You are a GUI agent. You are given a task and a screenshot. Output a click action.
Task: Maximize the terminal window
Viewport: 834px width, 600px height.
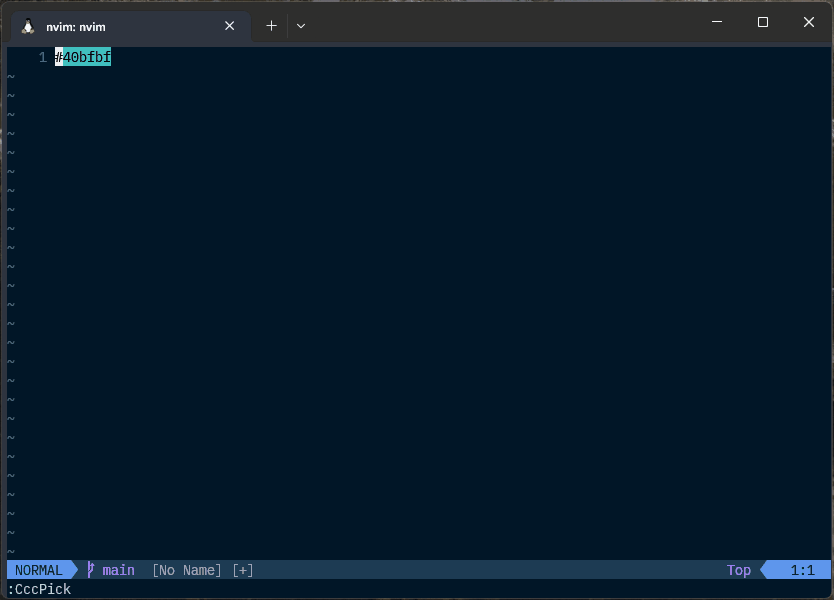763,22
